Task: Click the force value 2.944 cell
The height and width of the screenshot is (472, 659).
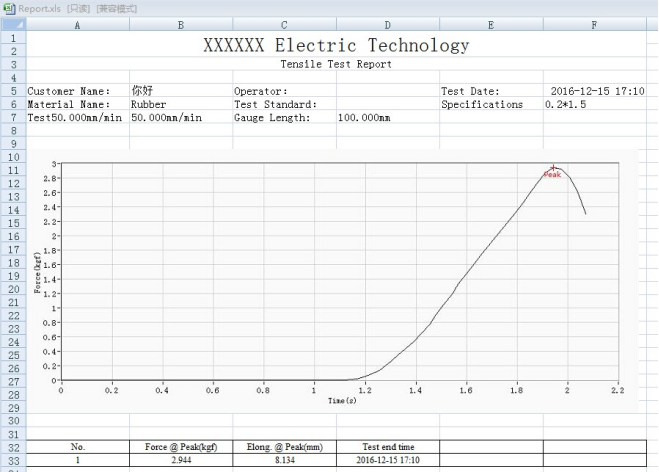Action: coord(180,461)
